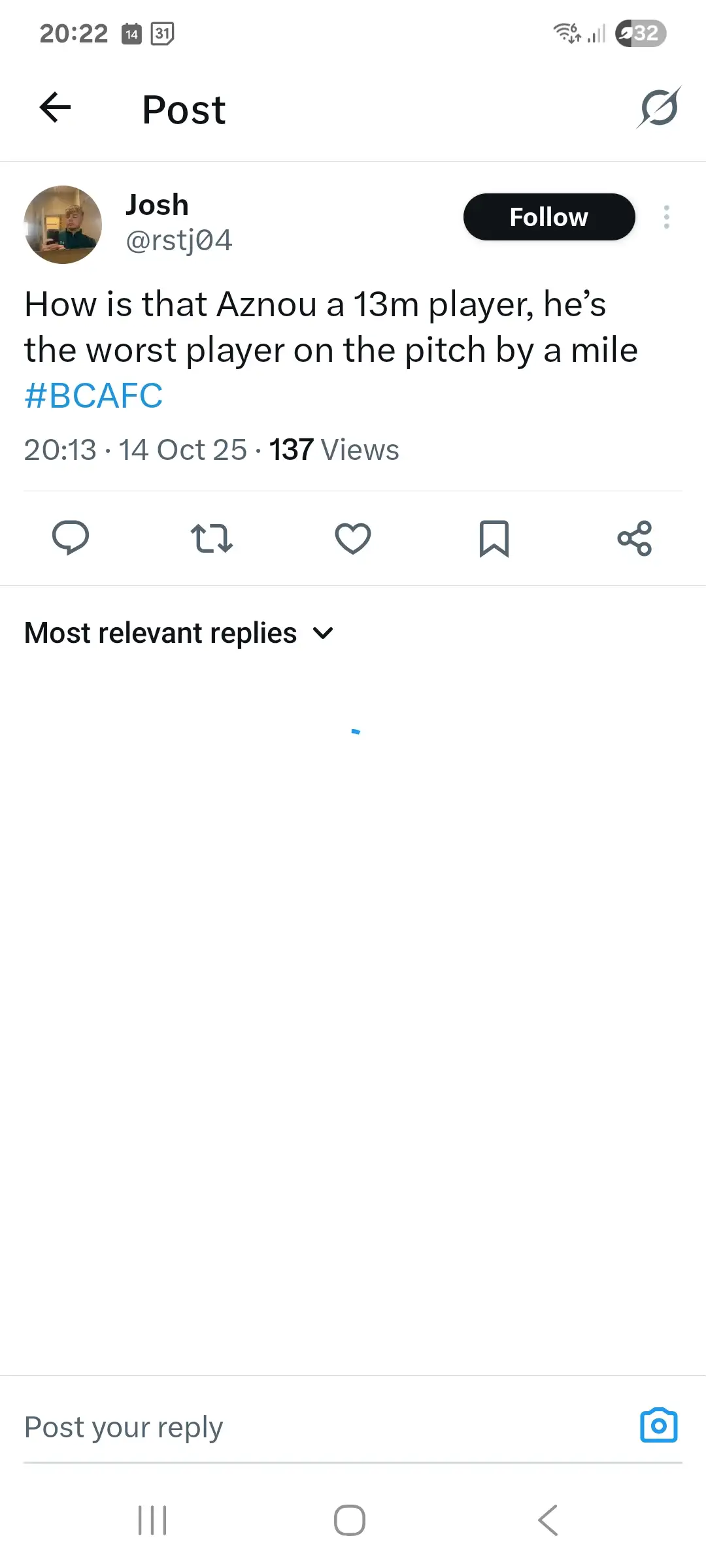Tap the display name Josh
The height and width of the screenshot is (1568, 706).
click(157, 205)
